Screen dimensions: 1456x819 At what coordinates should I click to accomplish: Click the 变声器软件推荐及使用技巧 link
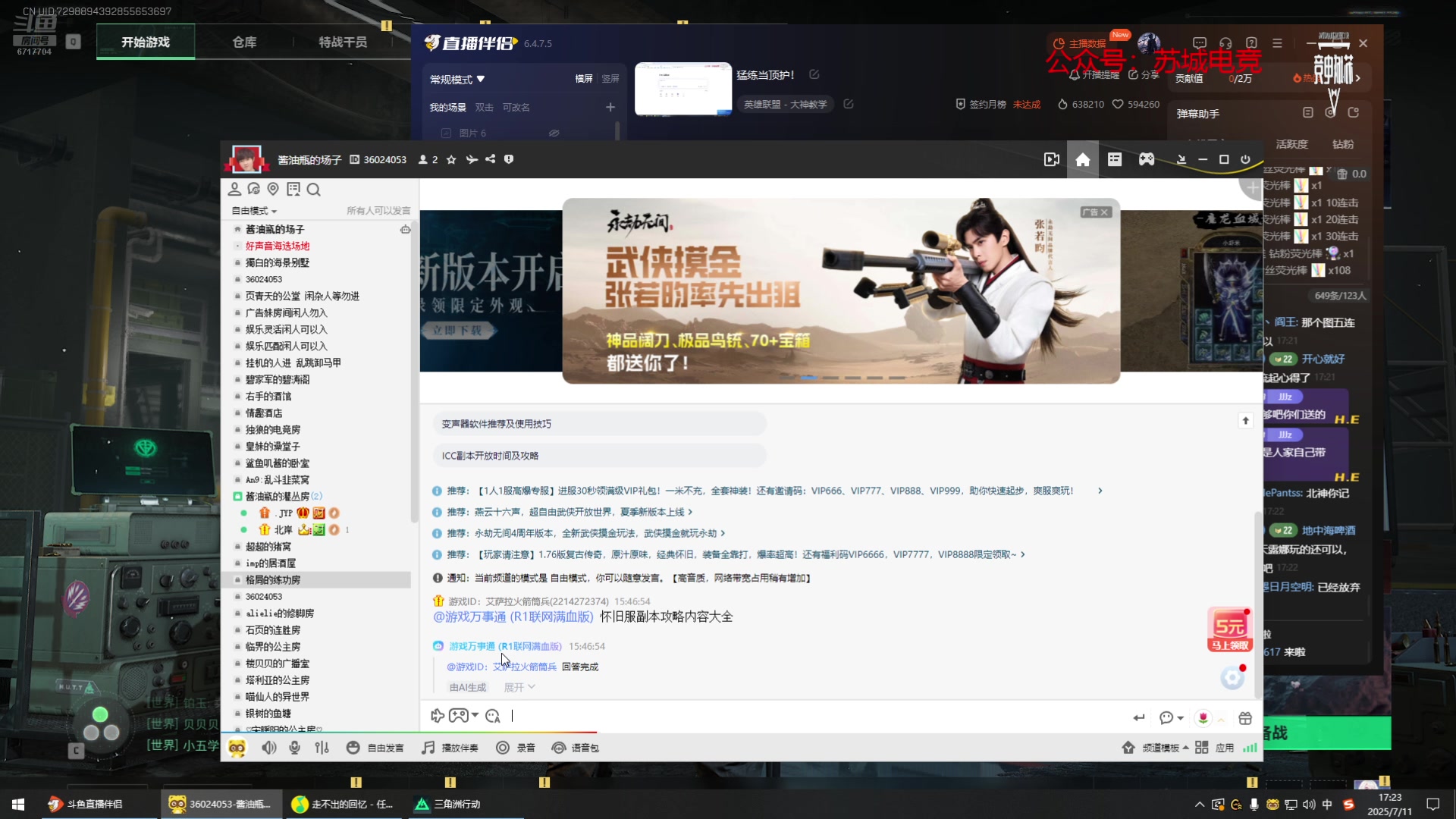point(599,424)
